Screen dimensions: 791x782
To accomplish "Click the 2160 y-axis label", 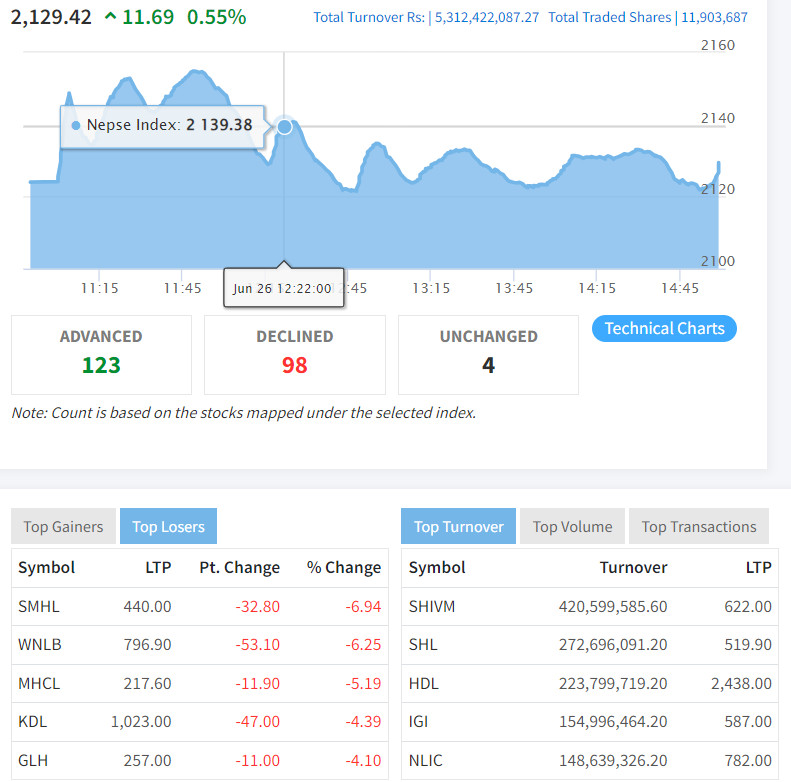I will 718,45.
